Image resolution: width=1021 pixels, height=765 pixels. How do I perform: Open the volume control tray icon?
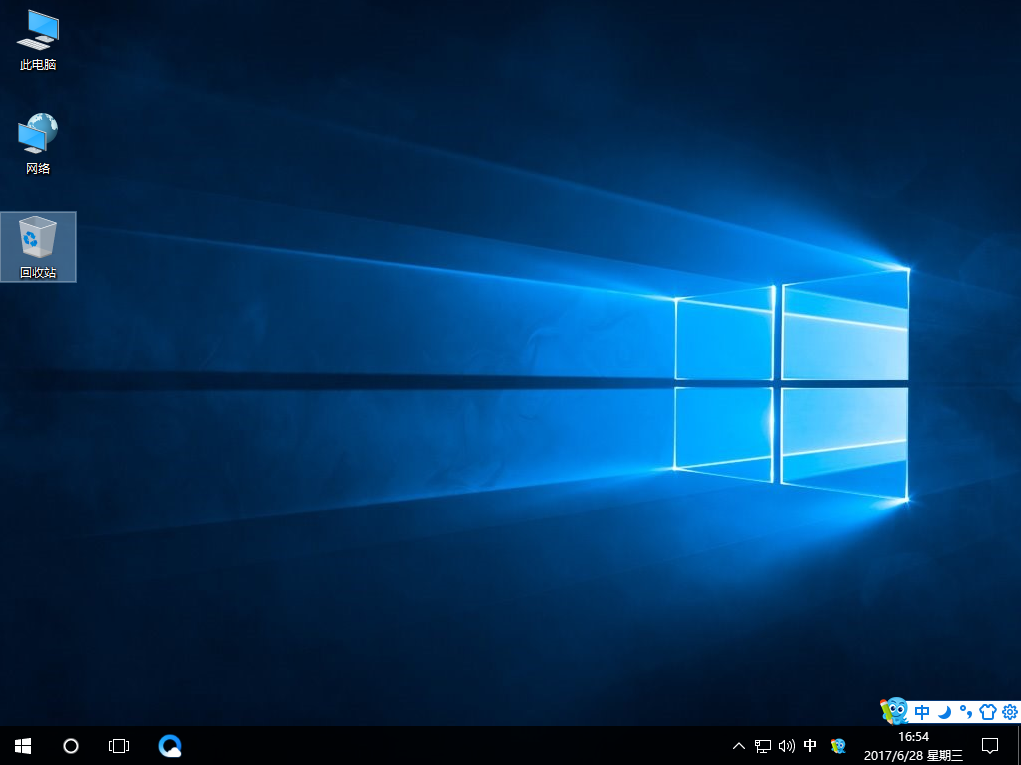click(x=787, y=745)
